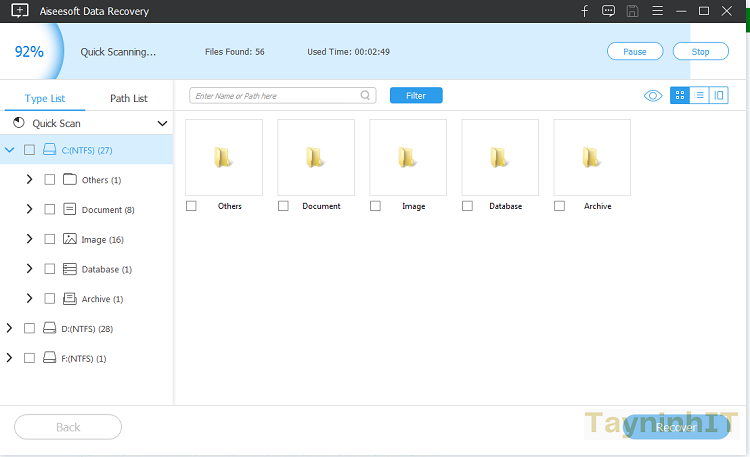Click the save scan icon in title bar
Image resolution: width=750 pixels, height=457 pixels.
632,11
